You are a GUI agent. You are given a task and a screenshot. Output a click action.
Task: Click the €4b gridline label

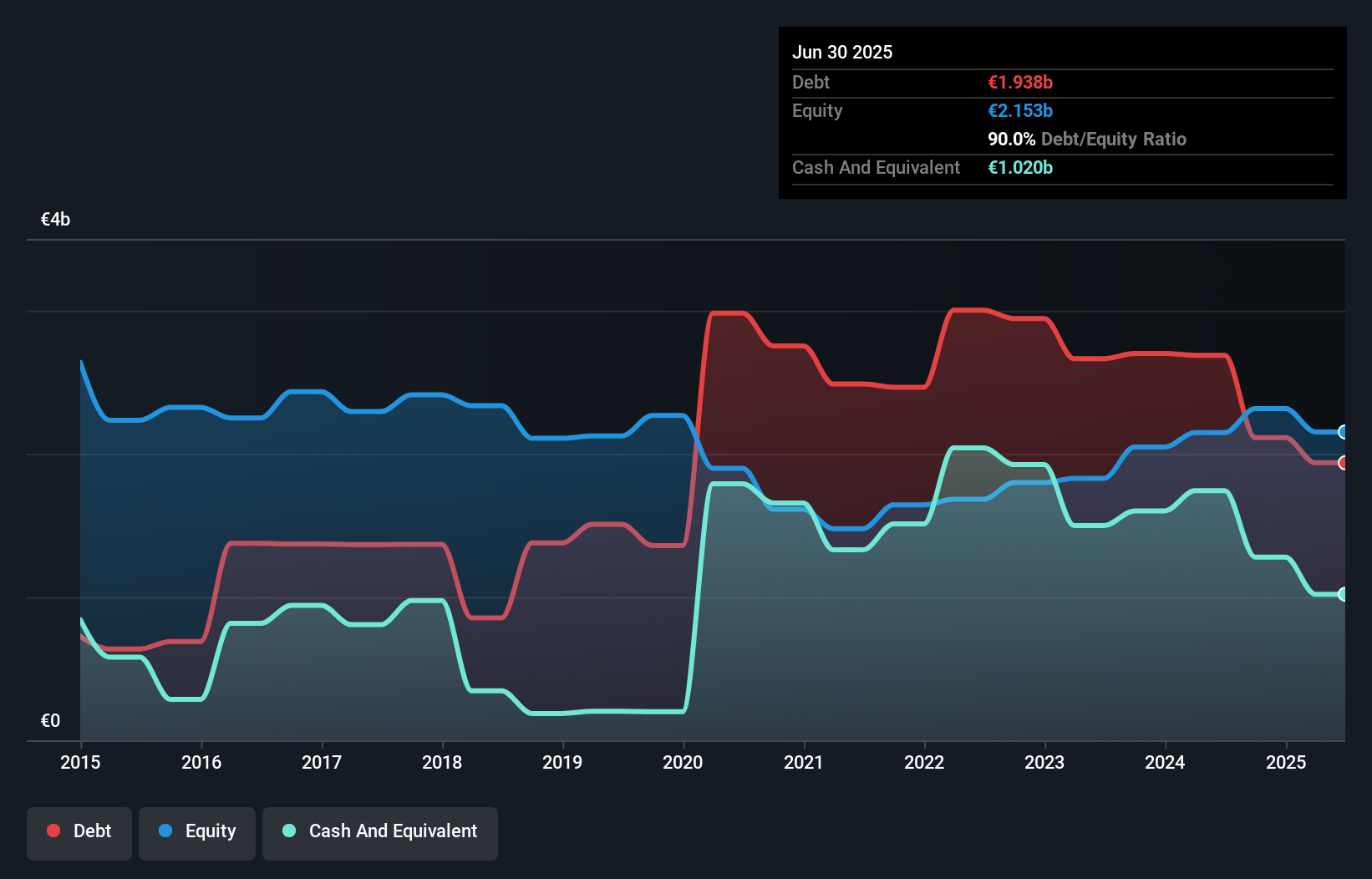pos(55,218)
